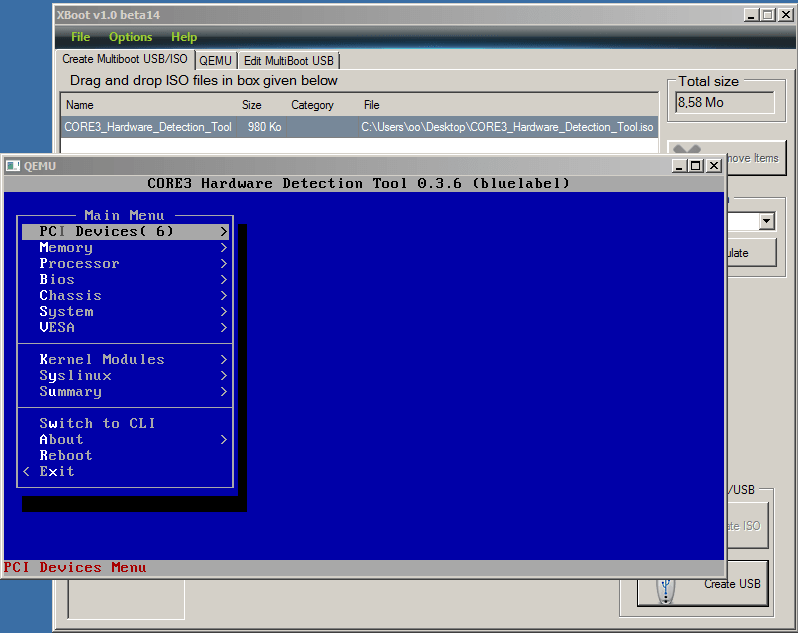
Task: Switch to Edit MultiBoot USB tab
Action: (289, 61)
